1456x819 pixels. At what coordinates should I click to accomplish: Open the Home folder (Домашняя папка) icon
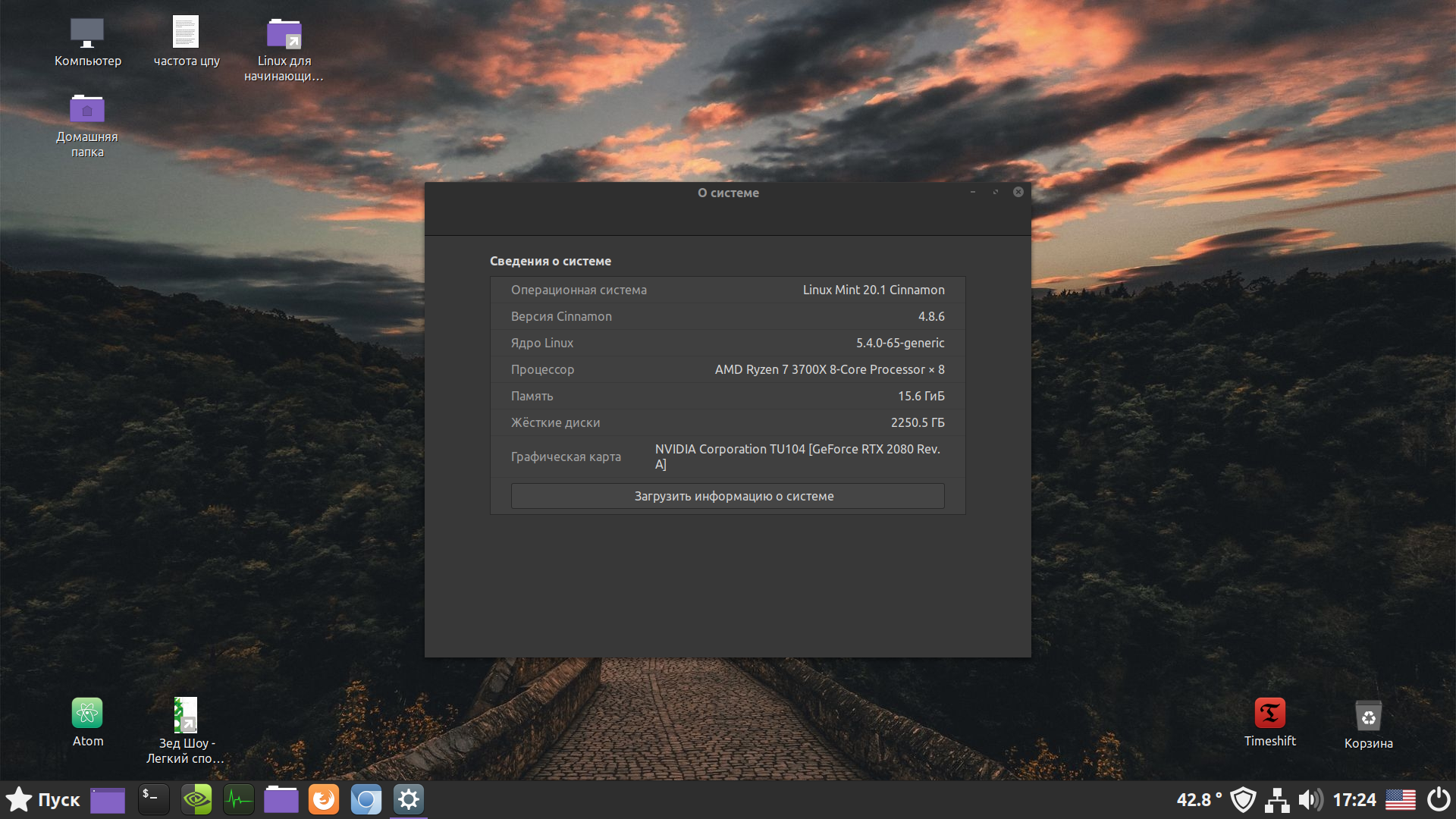87,110
